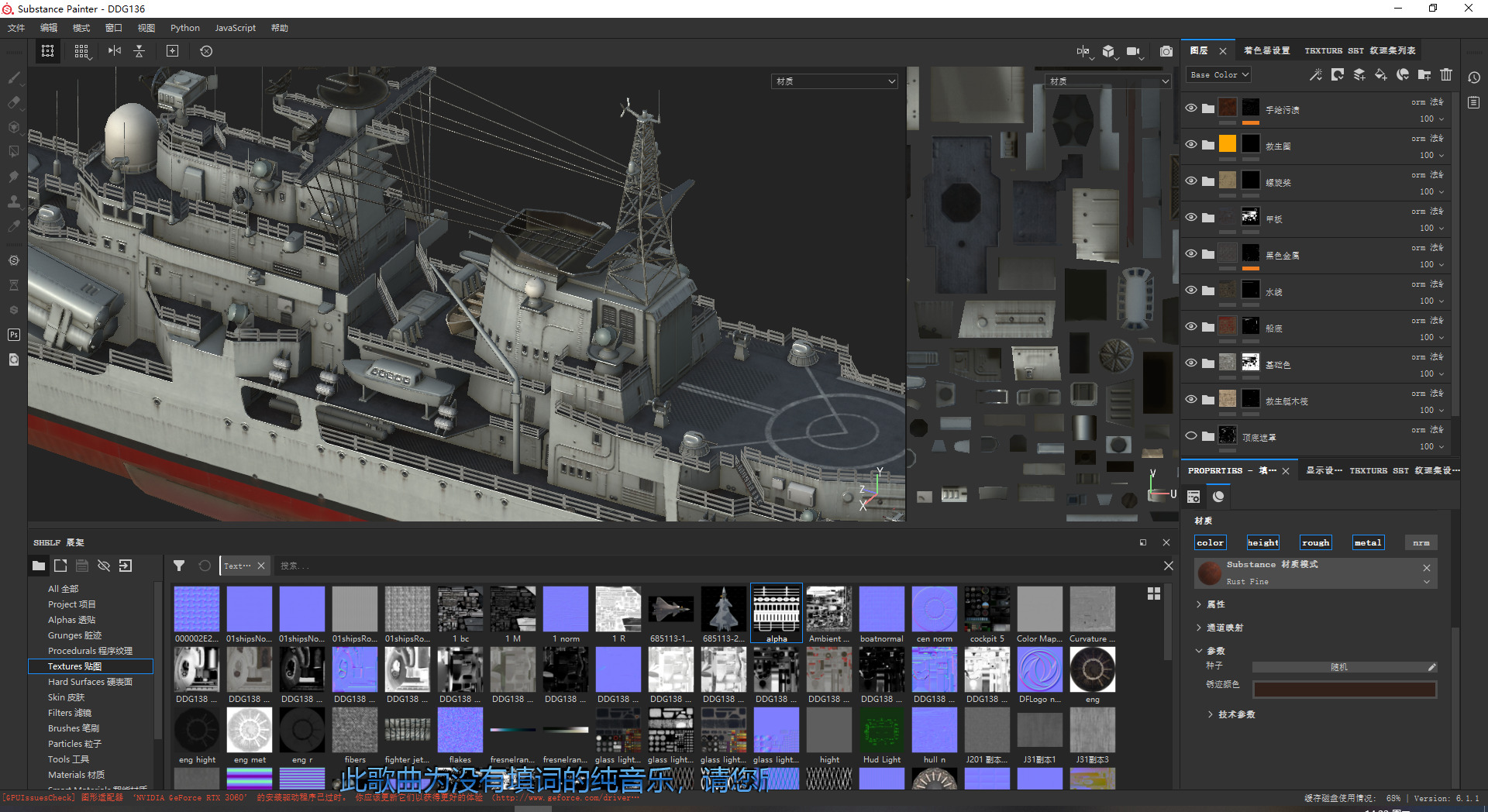
Task: Open the Python menu
Action: pyautogui.click(x=185, y=28)
